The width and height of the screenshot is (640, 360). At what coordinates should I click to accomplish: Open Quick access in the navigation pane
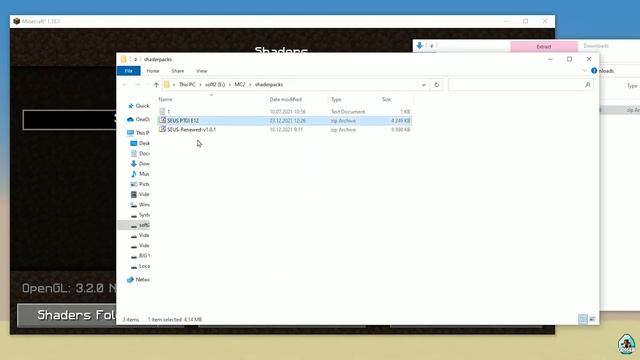[139, 106]
